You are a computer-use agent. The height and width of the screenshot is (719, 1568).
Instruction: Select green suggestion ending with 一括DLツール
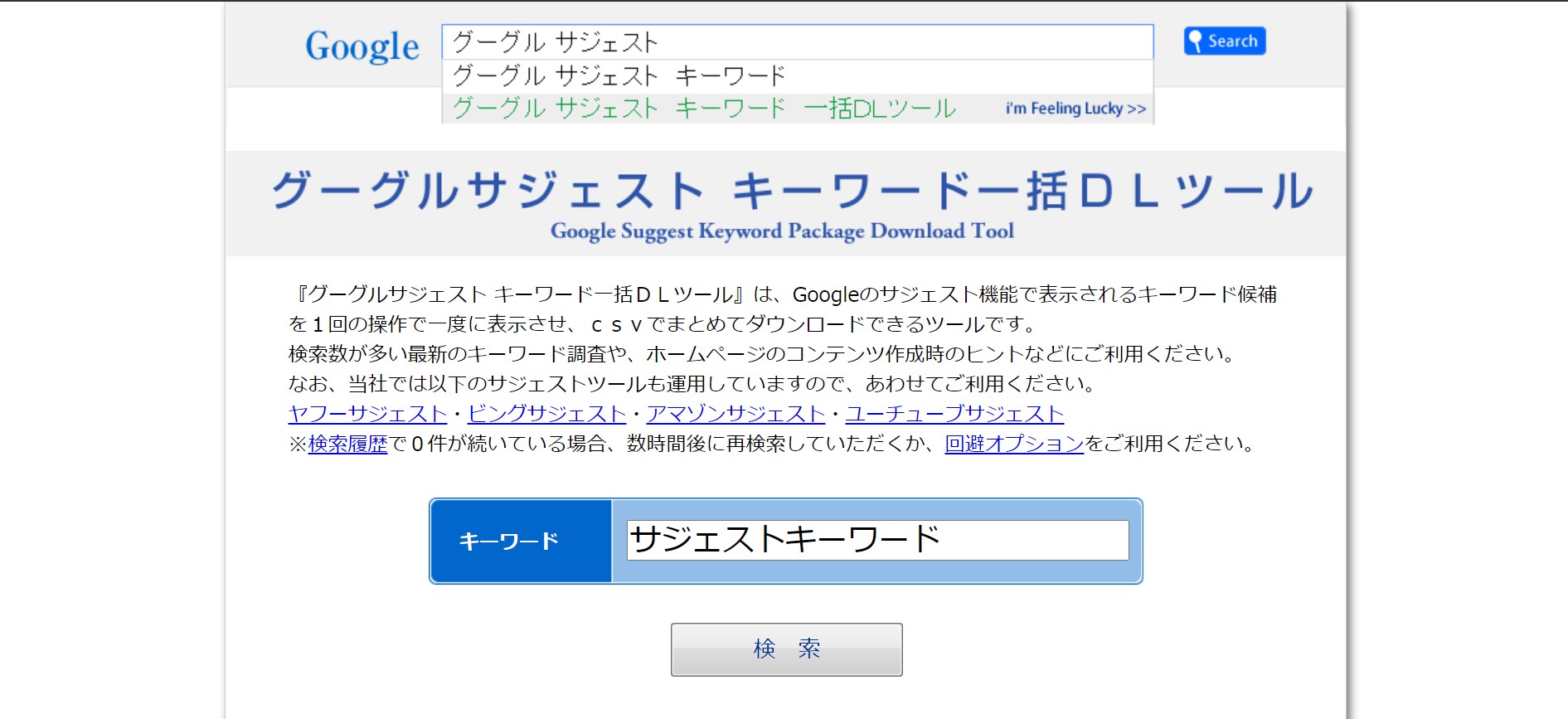point(705,108)
